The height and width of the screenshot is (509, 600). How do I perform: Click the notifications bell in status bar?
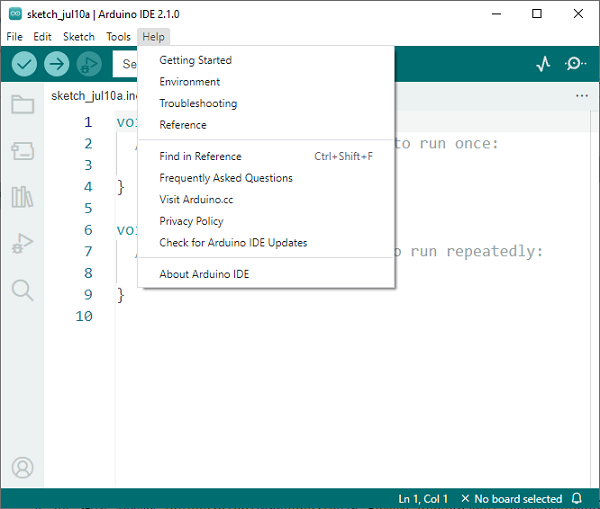577,498
